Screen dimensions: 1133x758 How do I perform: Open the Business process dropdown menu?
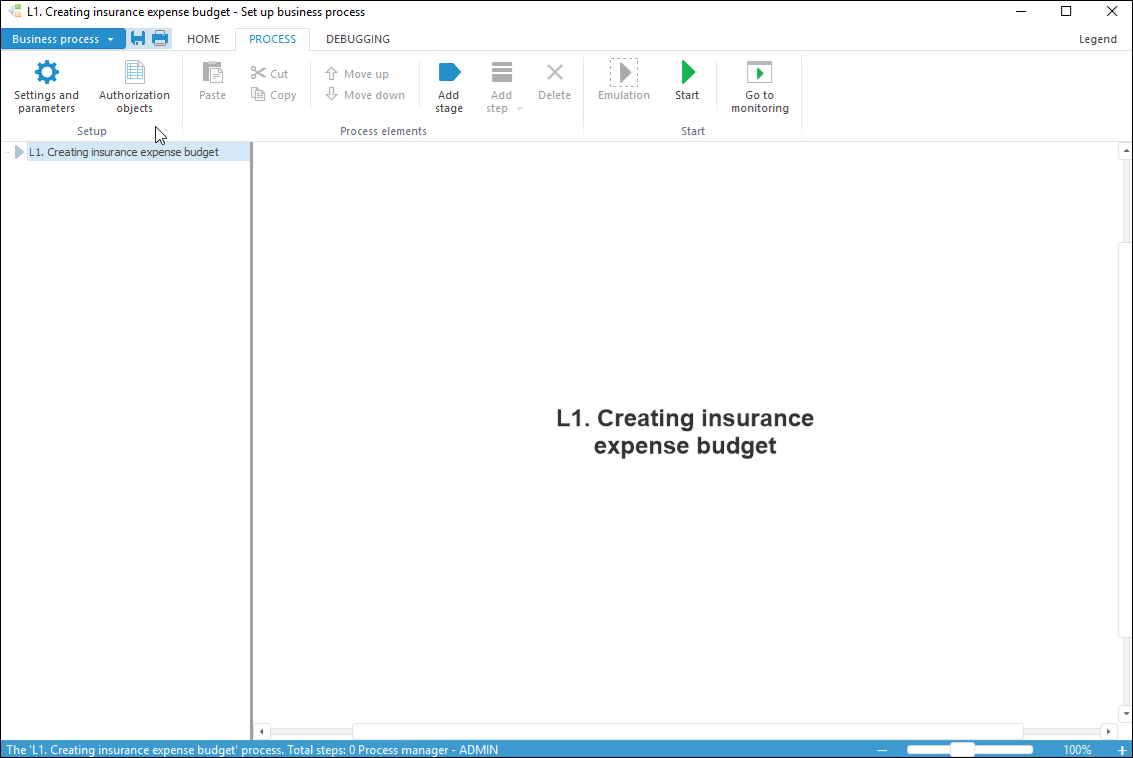click(63, 39)
